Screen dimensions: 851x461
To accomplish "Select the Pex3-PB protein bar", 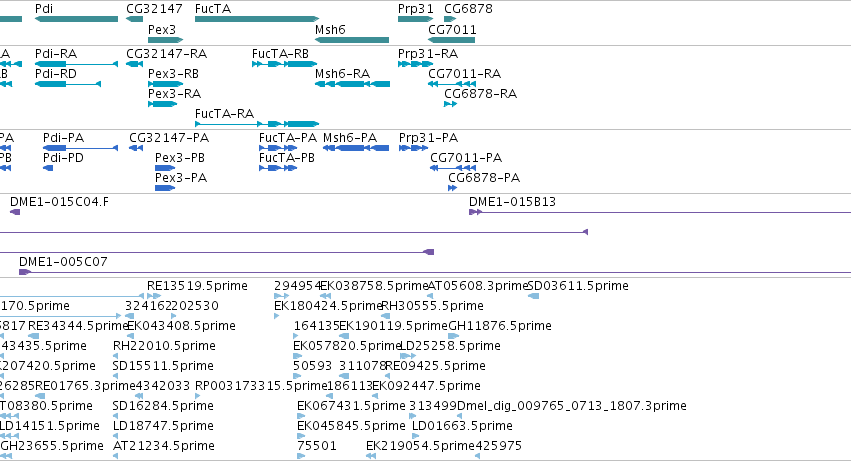I will tap(165, 168).
